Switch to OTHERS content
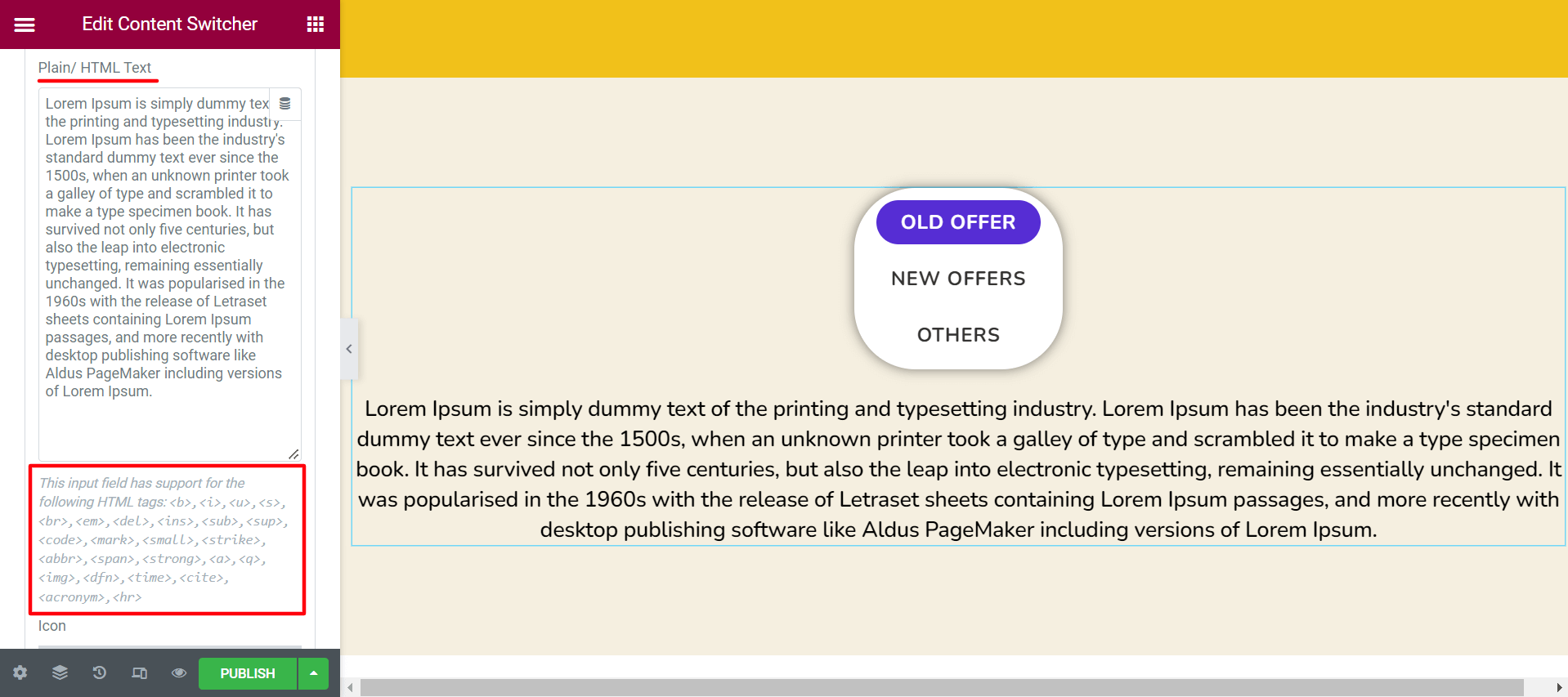 (958, 335)
